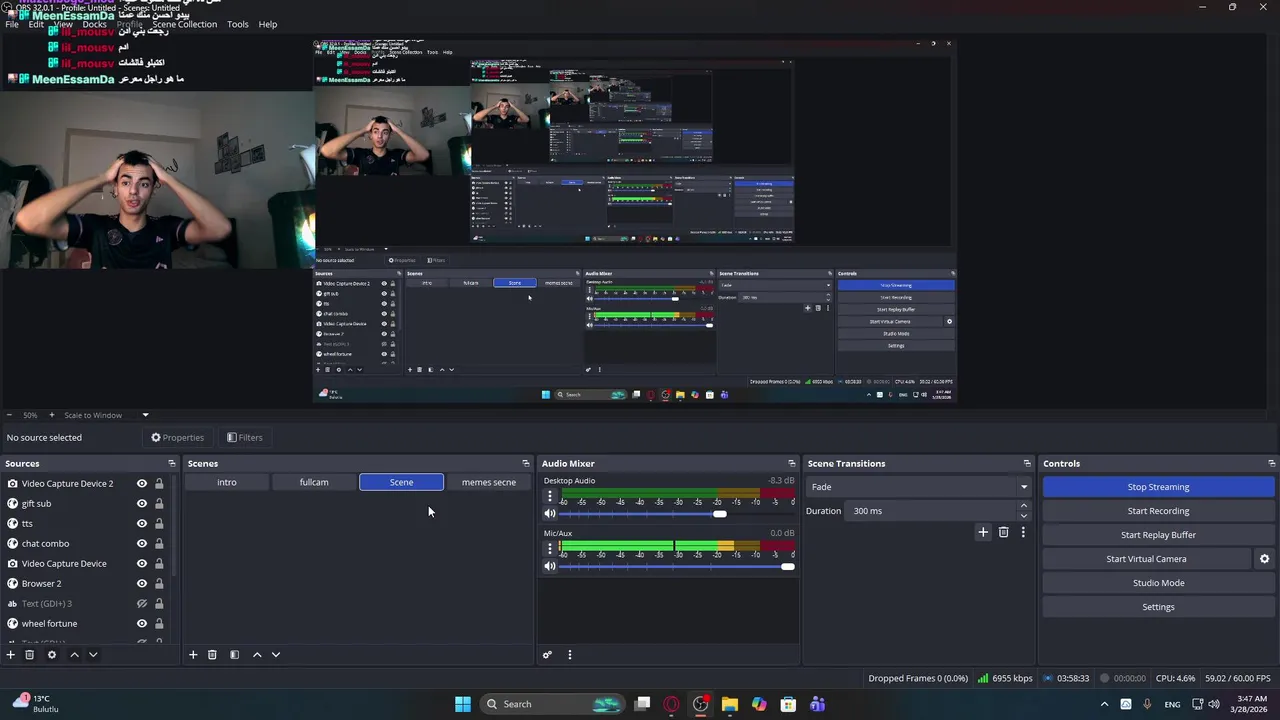Hide the chat combo source

(142, 544)
